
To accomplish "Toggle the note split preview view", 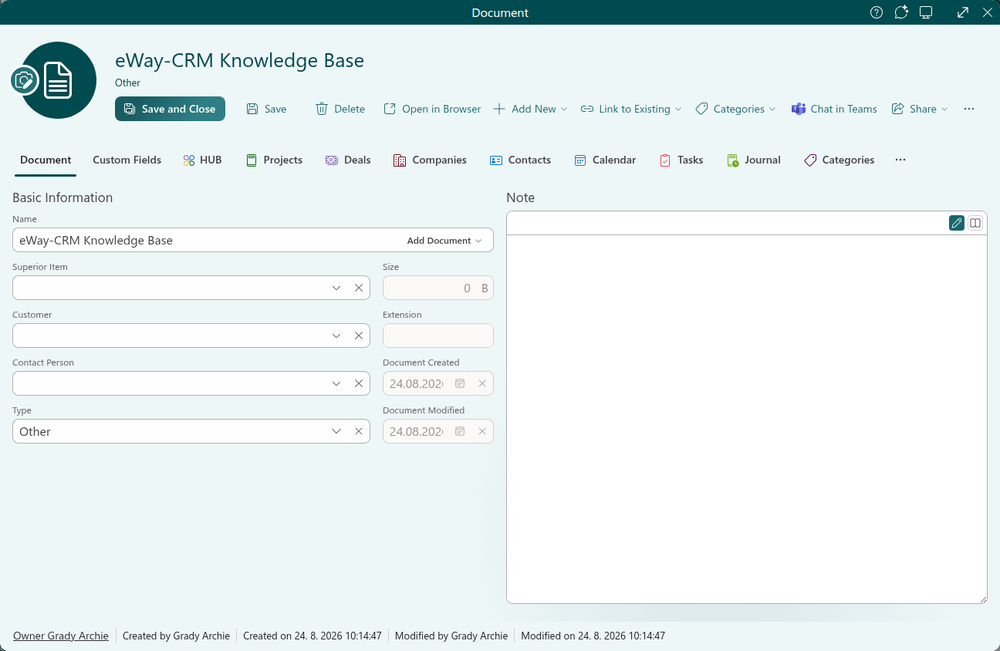I will [x=975, y=223].
